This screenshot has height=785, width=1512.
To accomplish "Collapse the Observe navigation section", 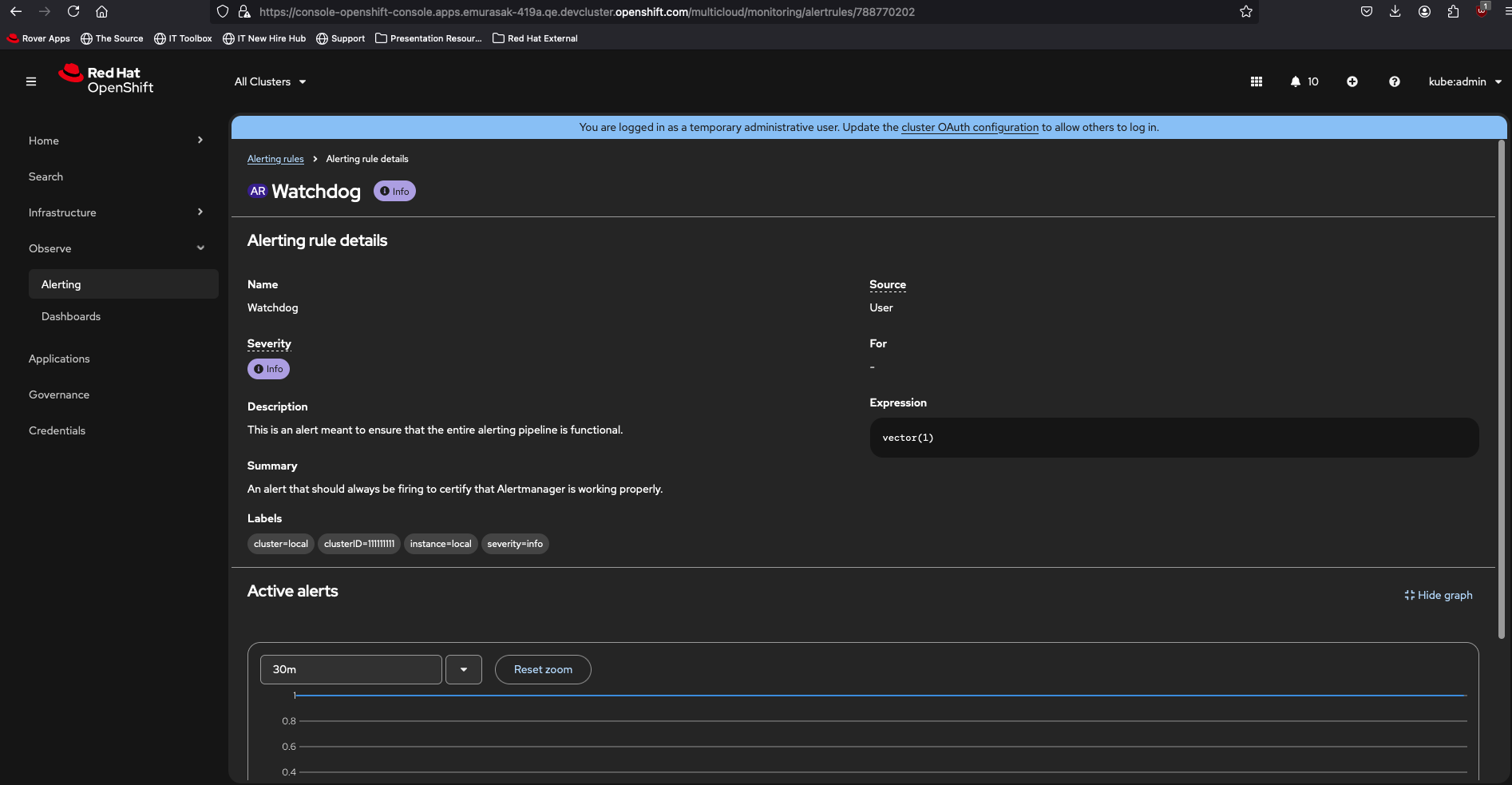I will (117, 248).
